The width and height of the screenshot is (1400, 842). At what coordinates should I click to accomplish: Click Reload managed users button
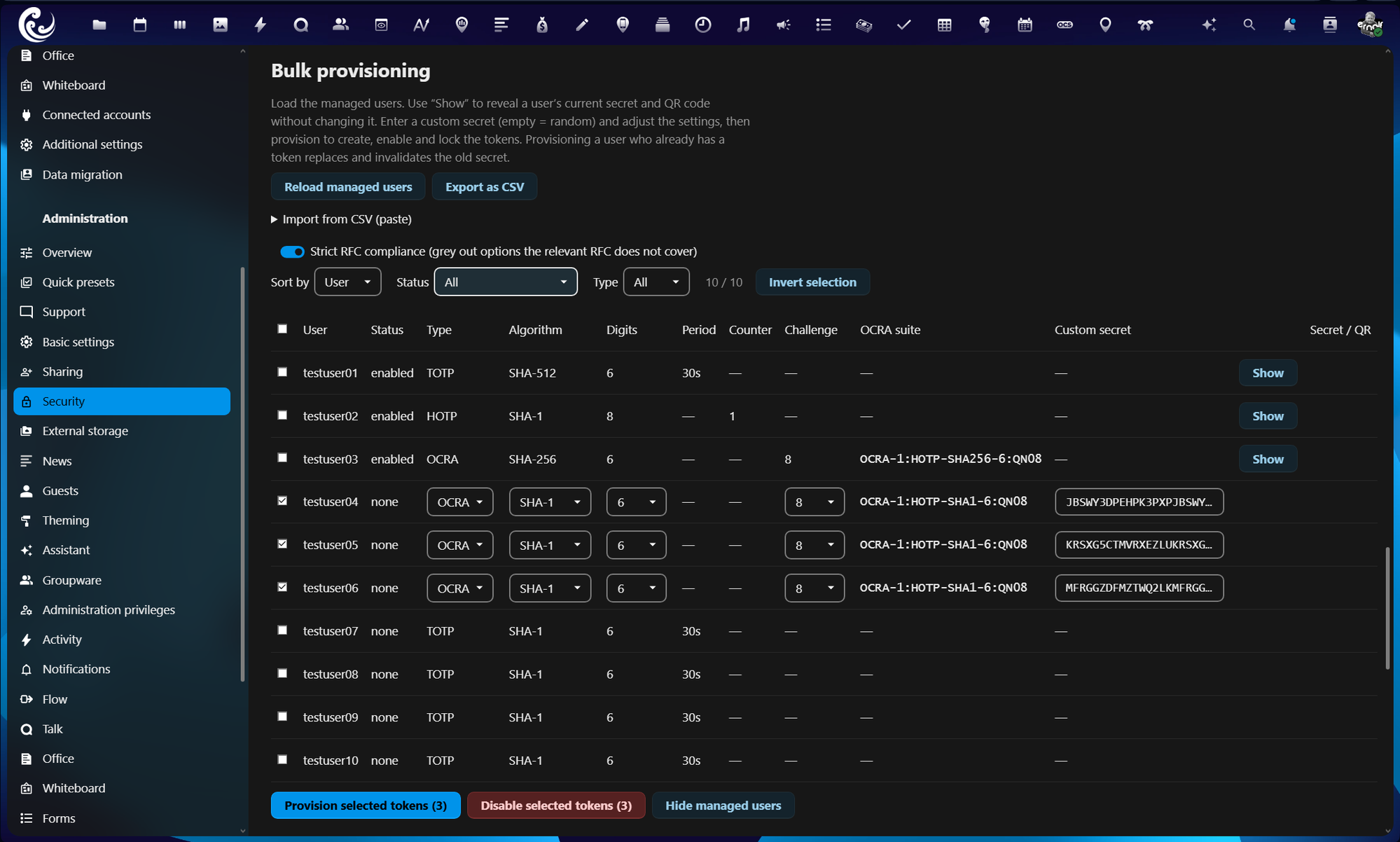[x=348, y=186]
